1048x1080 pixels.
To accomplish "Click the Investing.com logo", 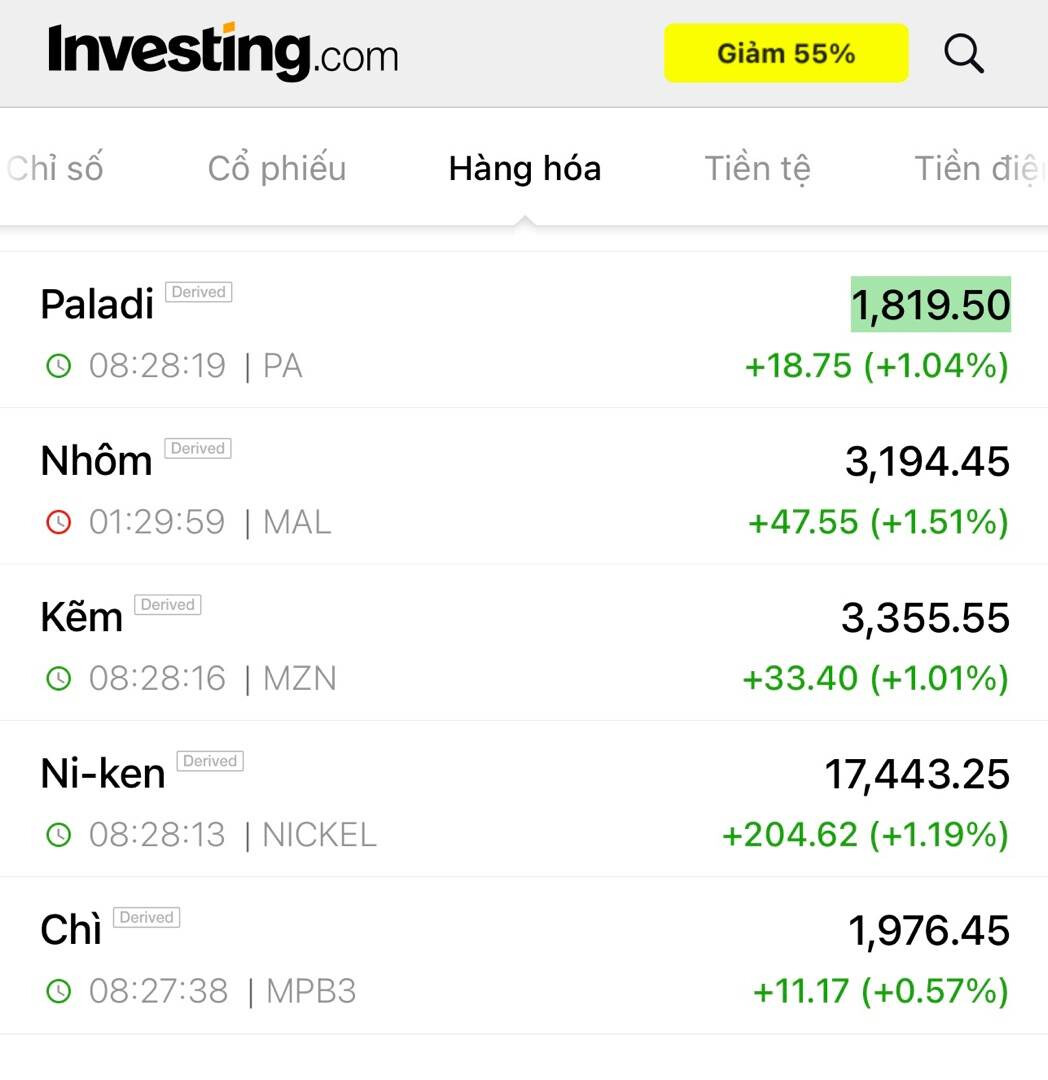I will click(222, 52).
